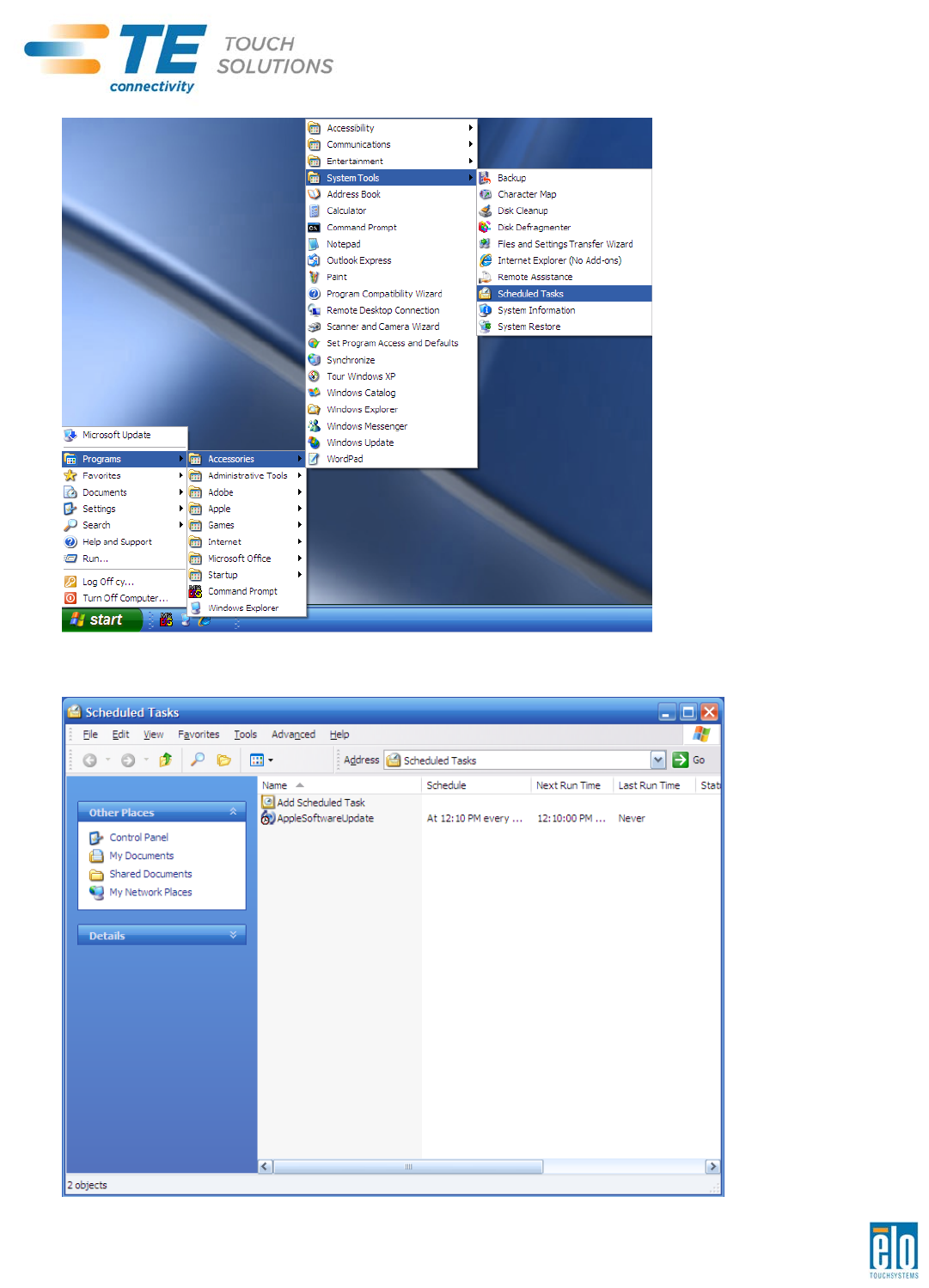Click the Up folder icon in toolbar

click(166, 760)
